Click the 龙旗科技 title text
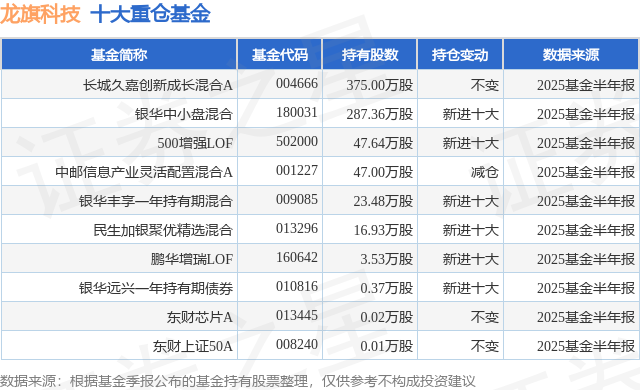The image size is (640, 390). [40, 14]
